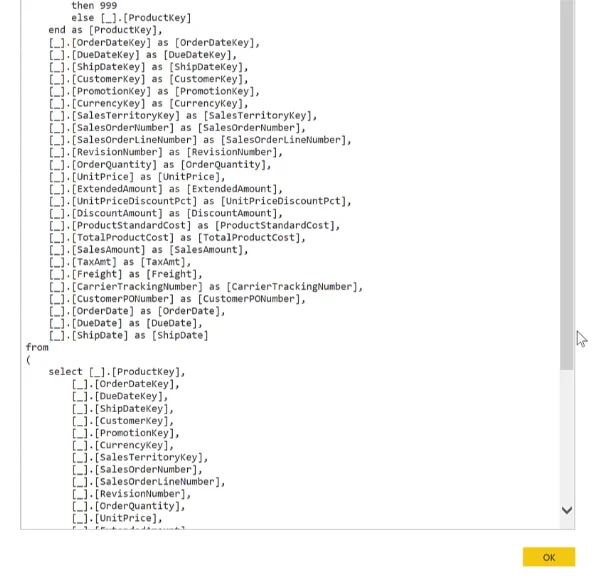Click the opening parenthesis line after from

click(x=28, y=360)
